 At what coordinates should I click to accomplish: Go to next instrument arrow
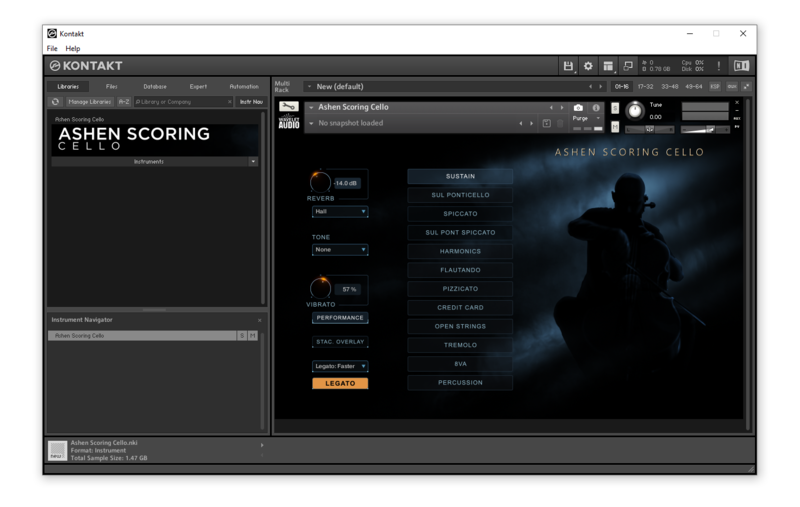click(x=562, y=108)
